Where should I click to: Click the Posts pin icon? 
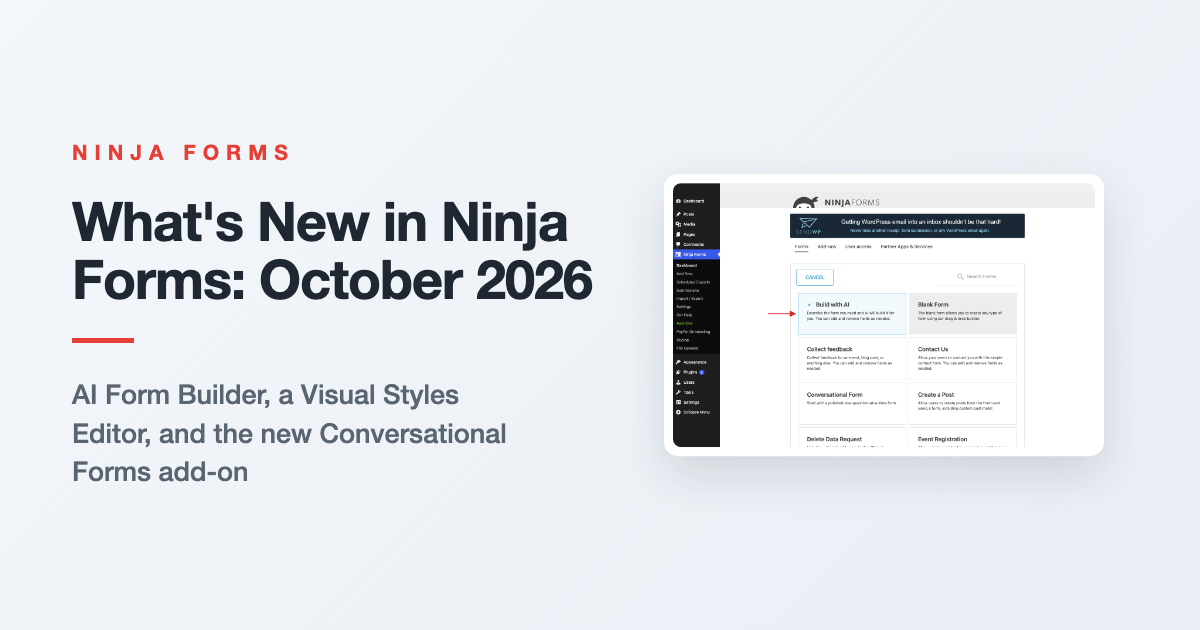(x=678, y=214)
